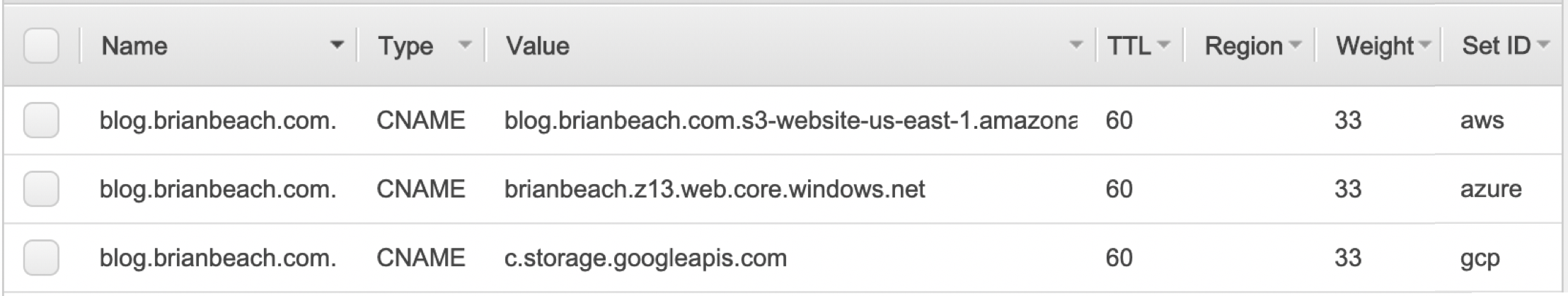Sort by Name using its arrow
Screen dimensions: 1568x296
[x=338, y=46]
